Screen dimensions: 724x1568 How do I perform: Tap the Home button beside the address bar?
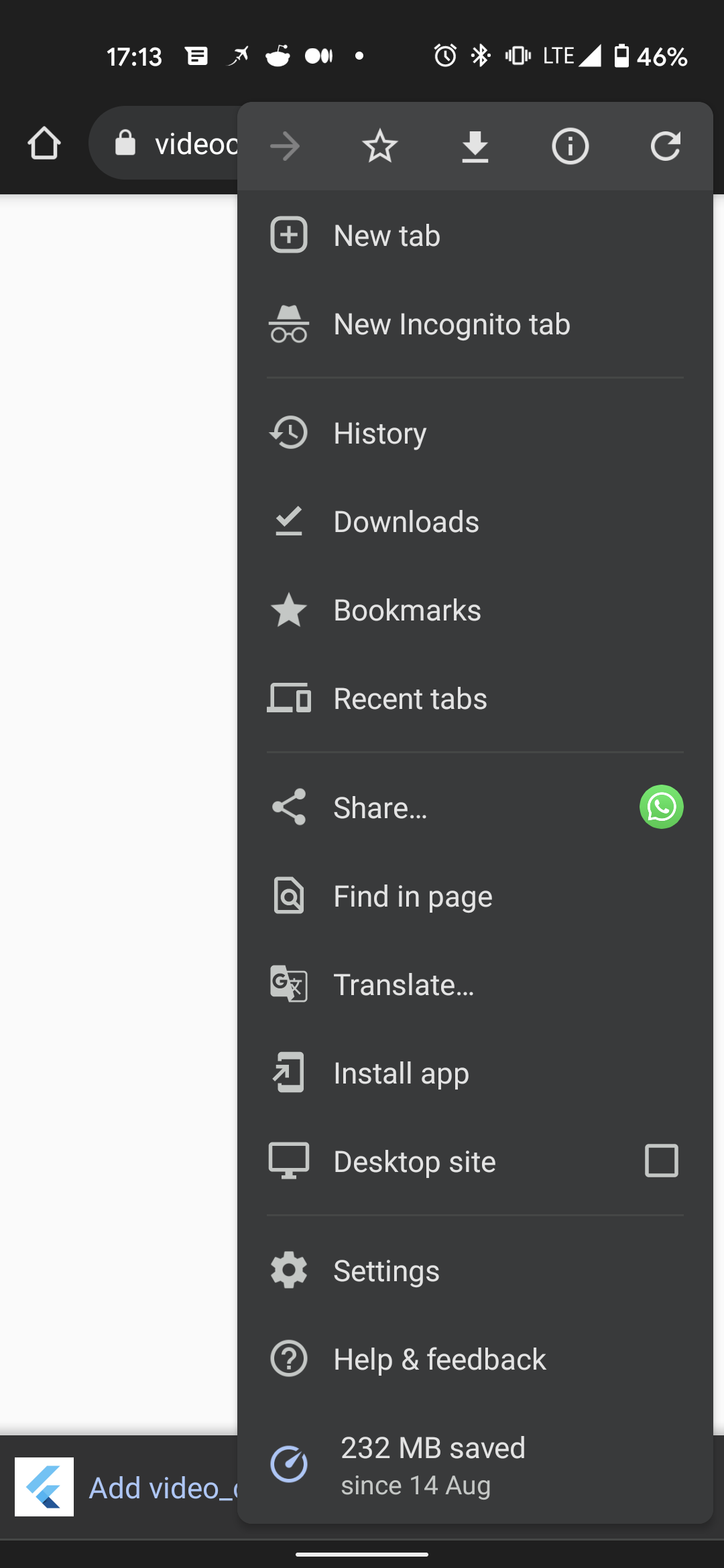click(44, 143)
